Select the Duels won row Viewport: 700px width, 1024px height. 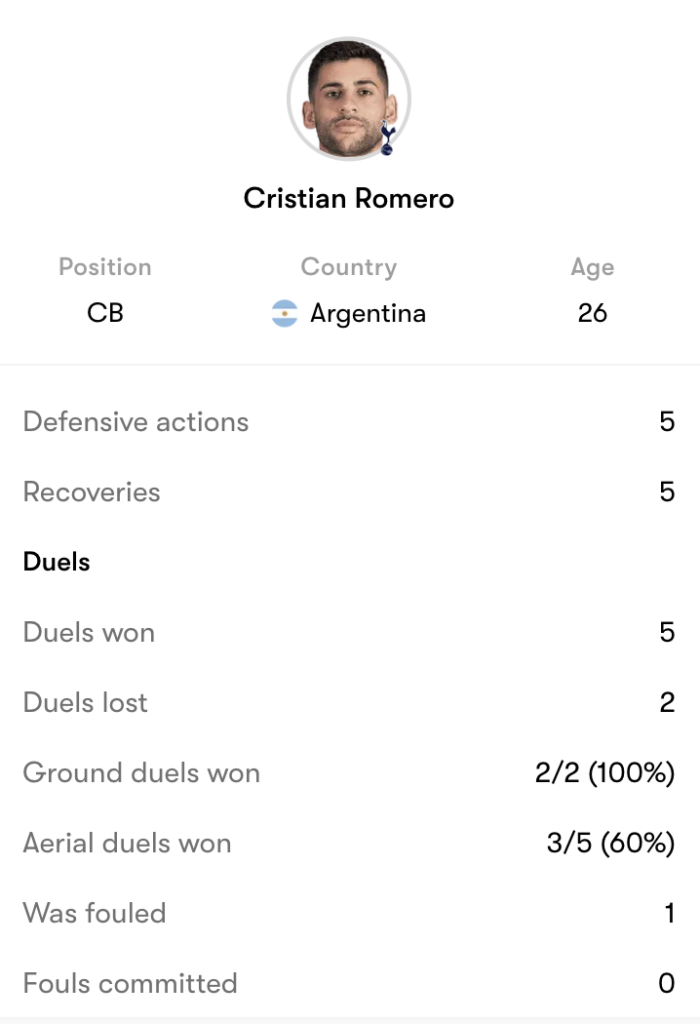(x=350, y=632)
